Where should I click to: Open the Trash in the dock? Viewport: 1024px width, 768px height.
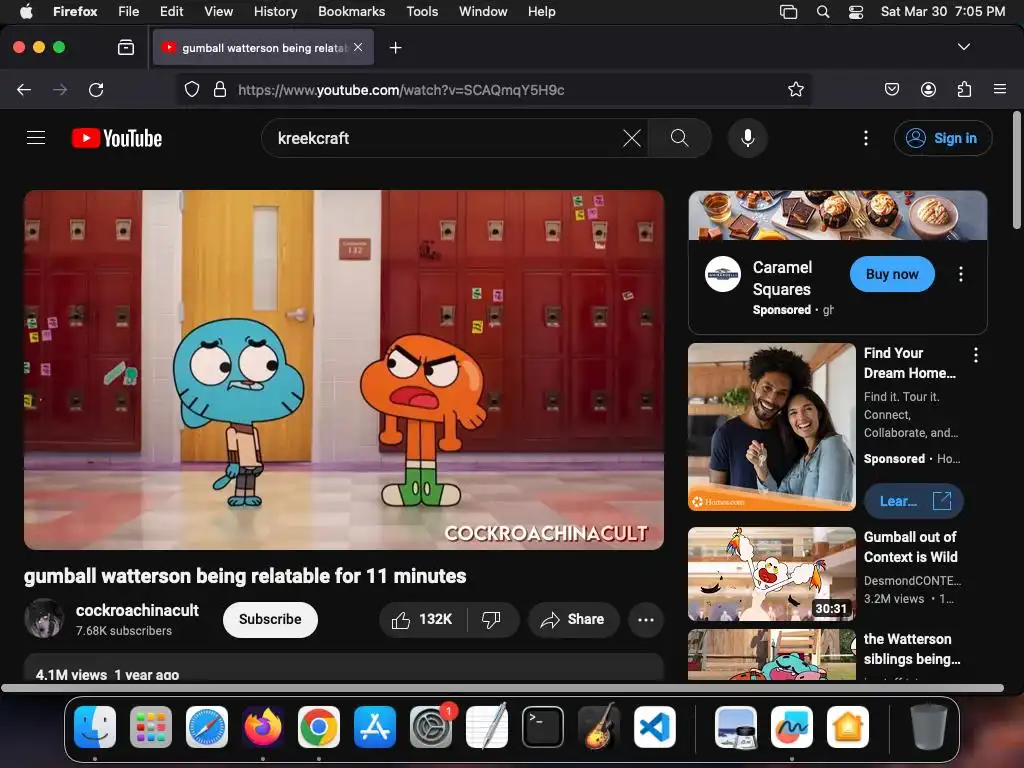tap(929, 727)
